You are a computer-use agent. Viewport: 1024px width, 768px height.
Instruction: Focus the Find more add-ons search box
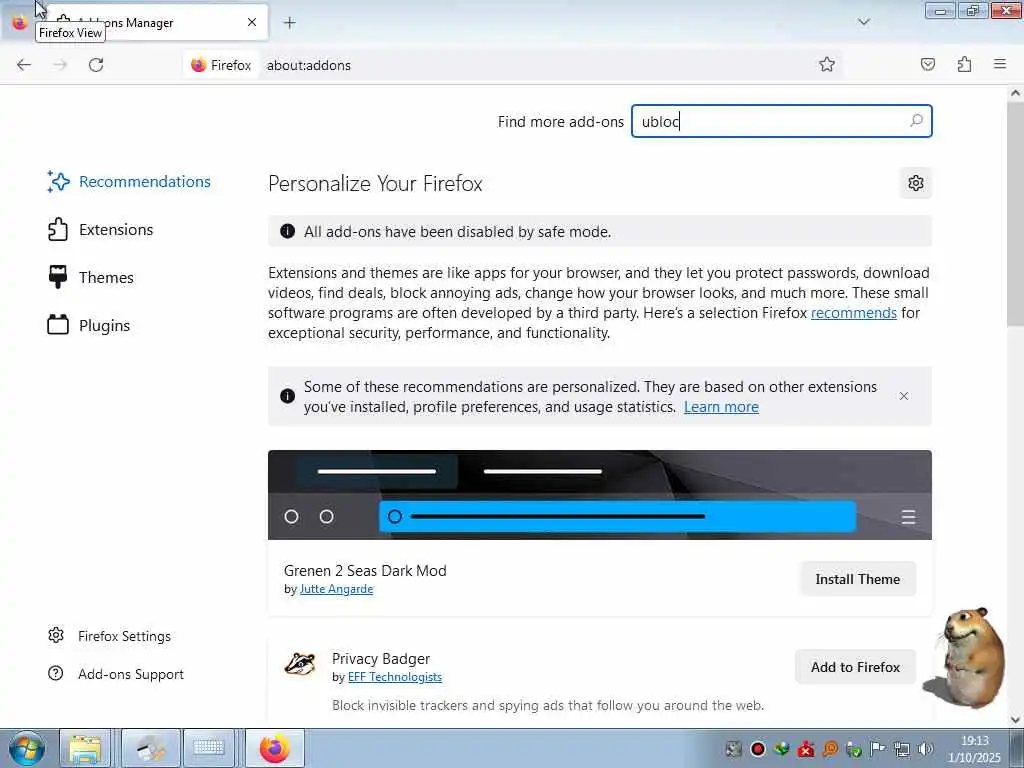(781, 121)
